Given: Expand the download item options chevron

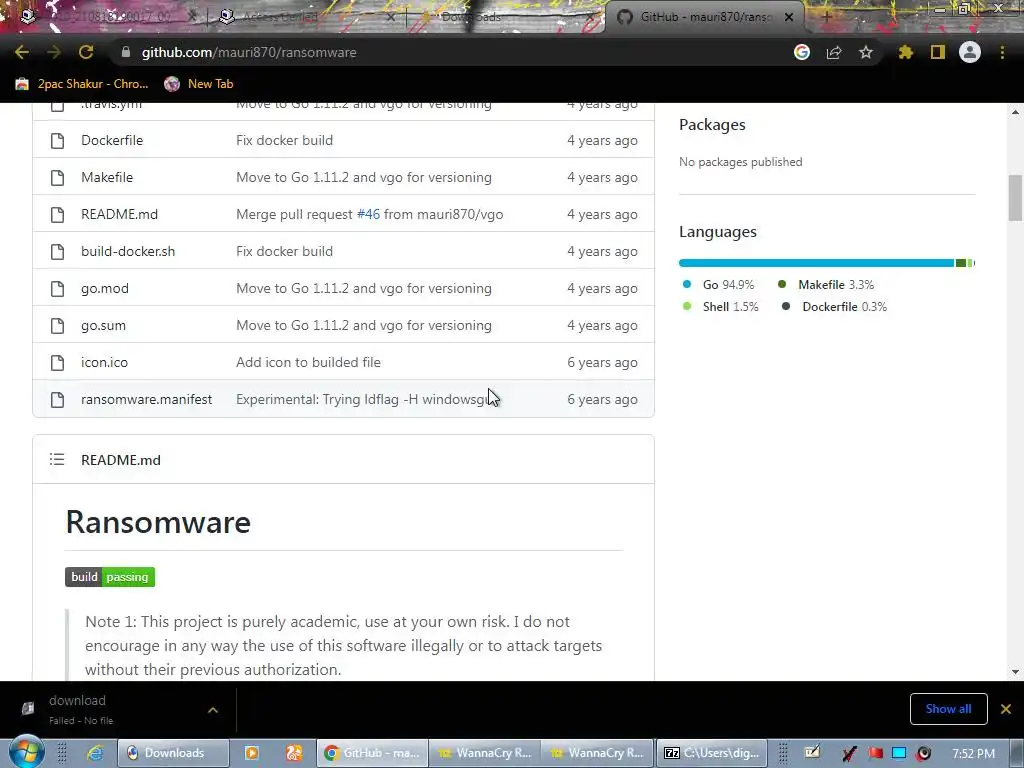Looking at the screenshot, I should click(213, 710).
